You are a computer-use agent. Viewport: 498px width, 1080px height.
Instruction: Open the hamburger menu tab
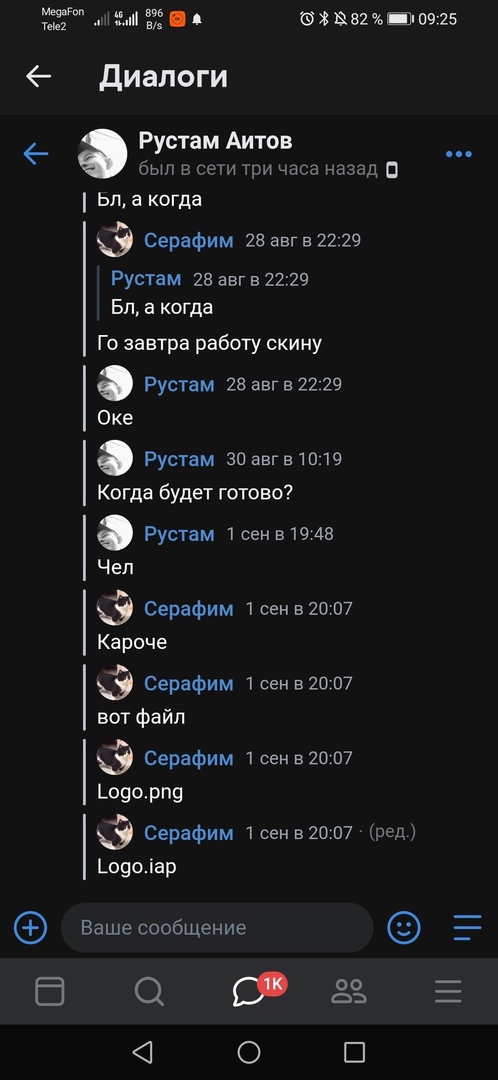tap(448, 992)
